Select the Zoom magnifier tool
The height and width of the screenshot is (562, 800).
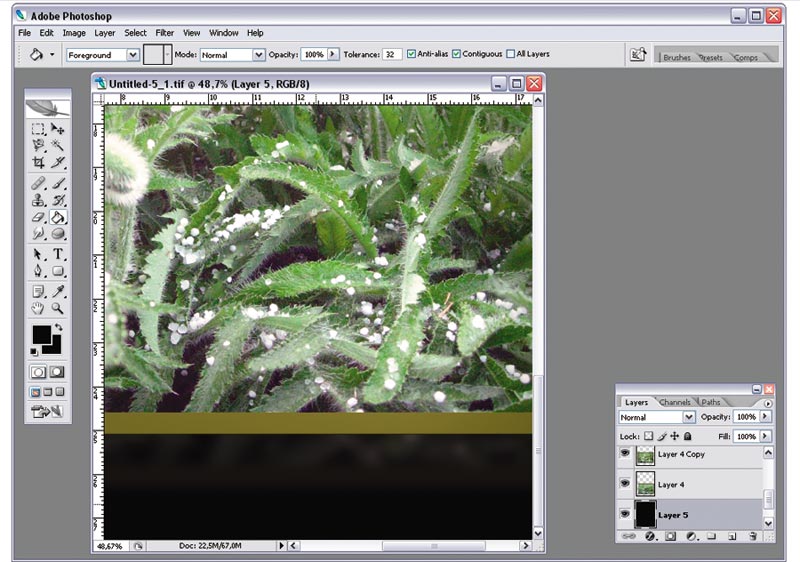coord(58,308)
